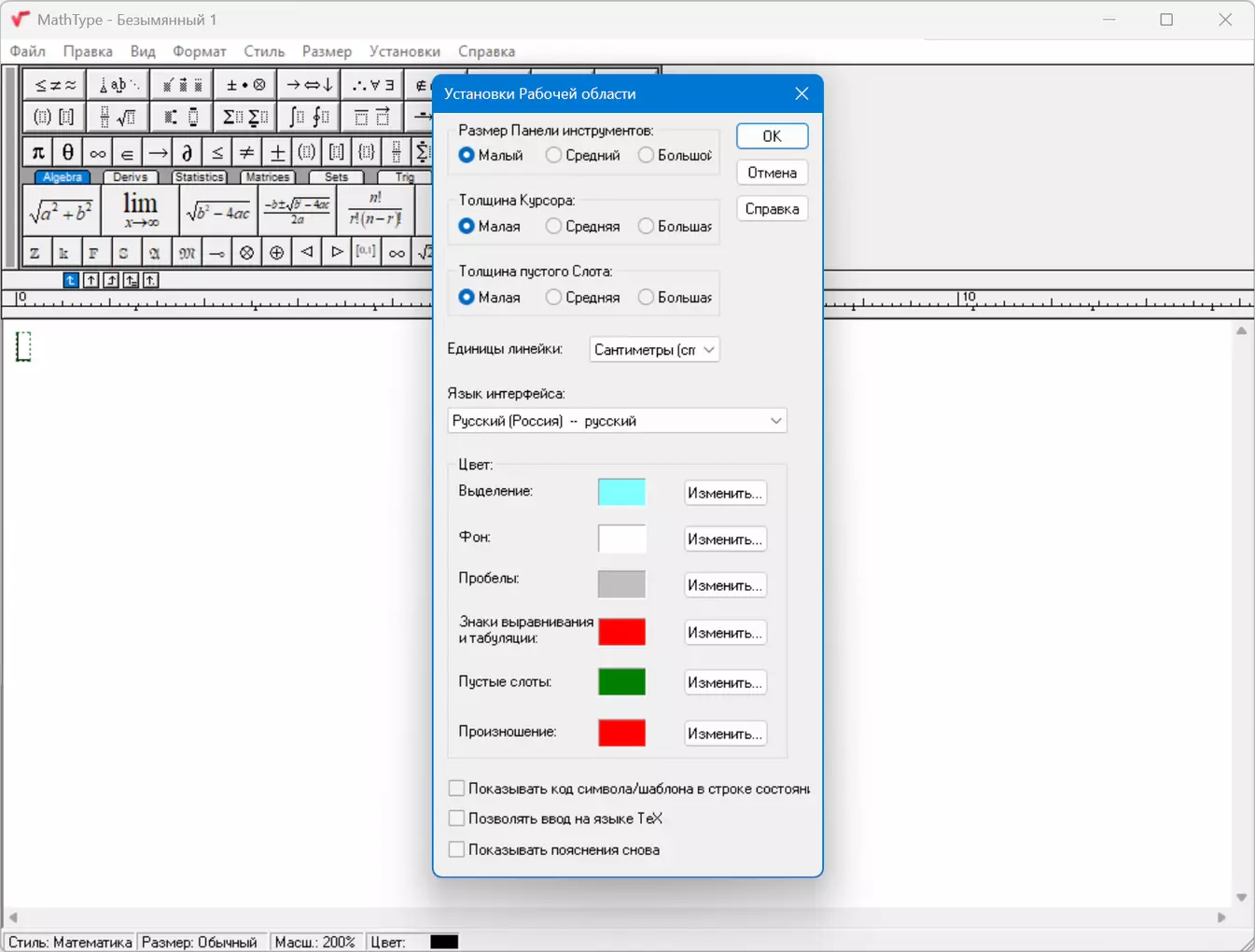Insert the pi symbol
Screen dimensions: 1255x952
[x=37, y=152]
